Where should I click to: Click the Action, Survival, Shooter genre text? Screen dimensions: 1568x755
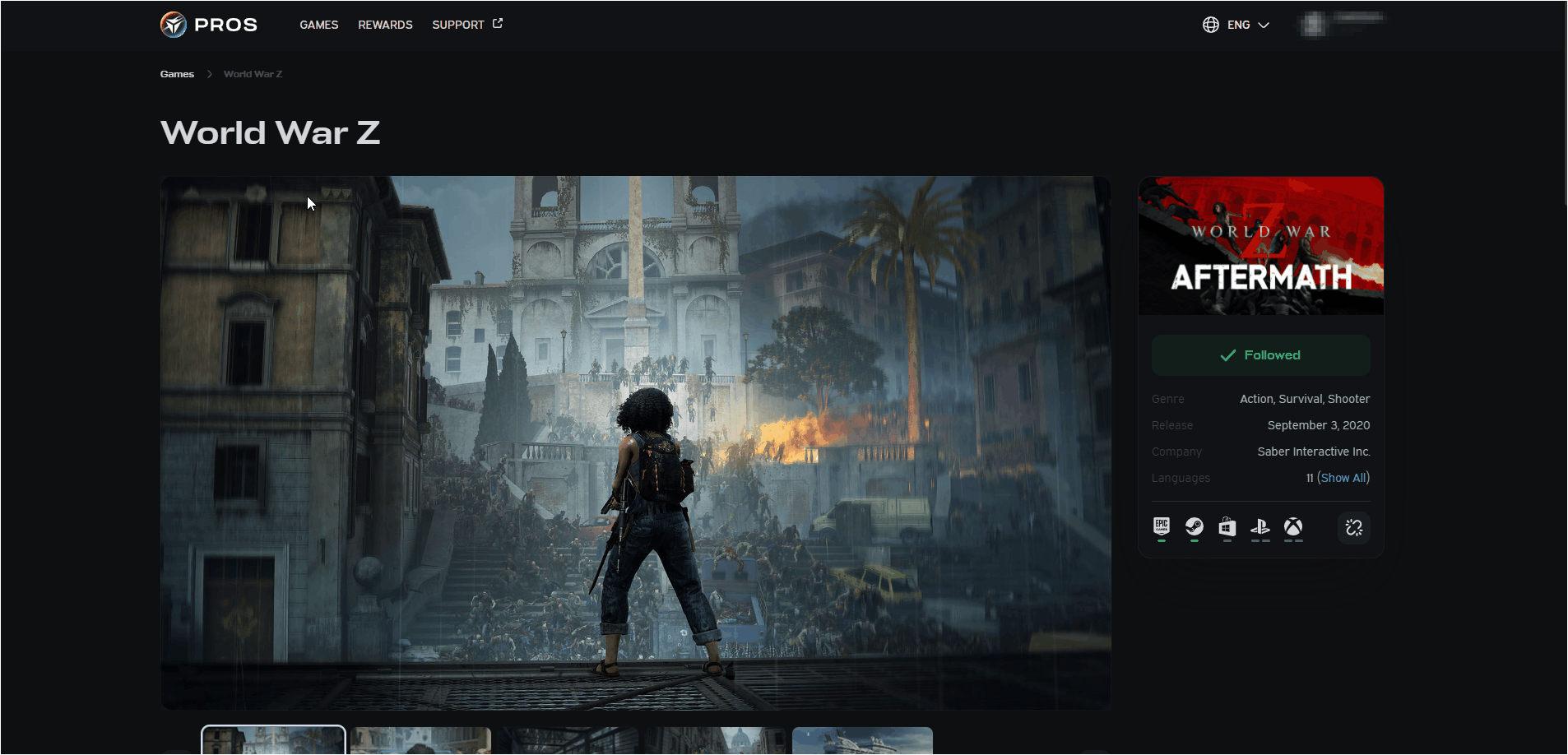(1305, 399)
